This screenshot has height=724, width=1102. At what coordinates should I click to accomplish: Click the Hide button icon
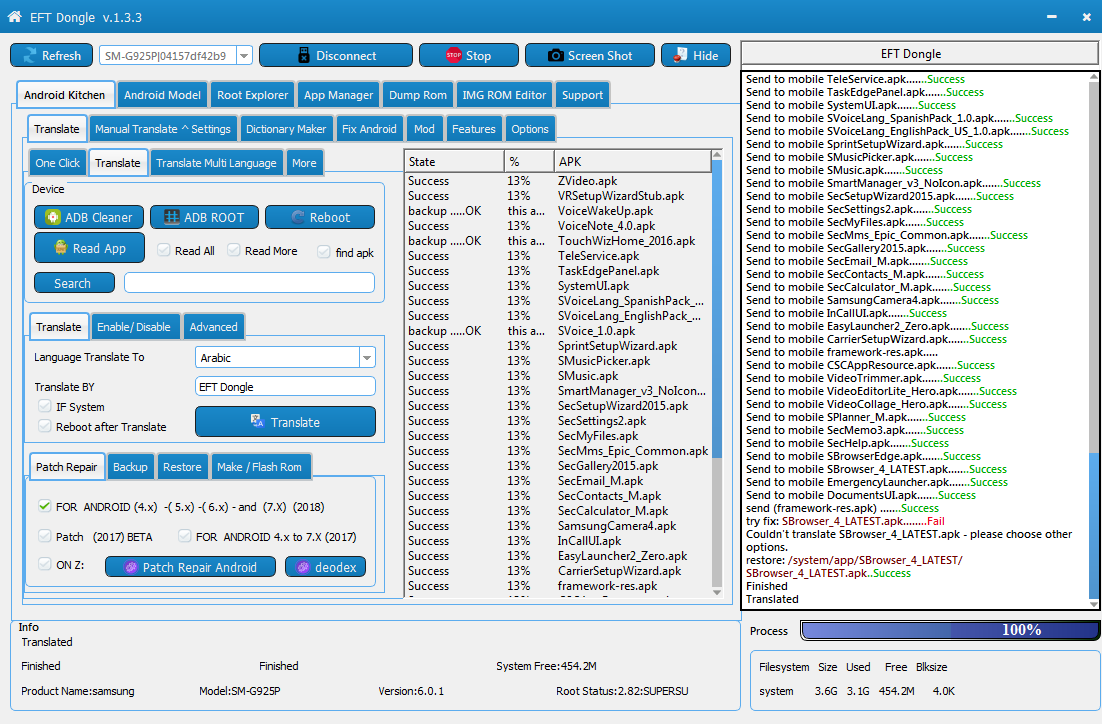(680, 55)
